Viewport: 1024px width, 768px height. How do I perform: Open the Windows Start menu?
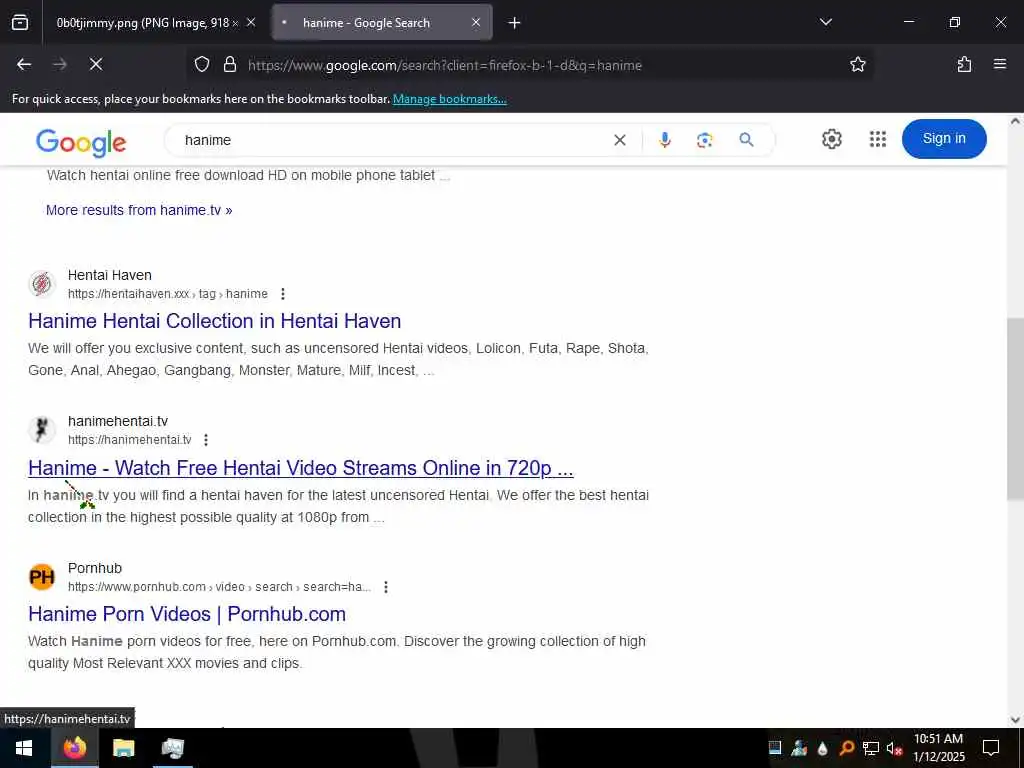24,748
